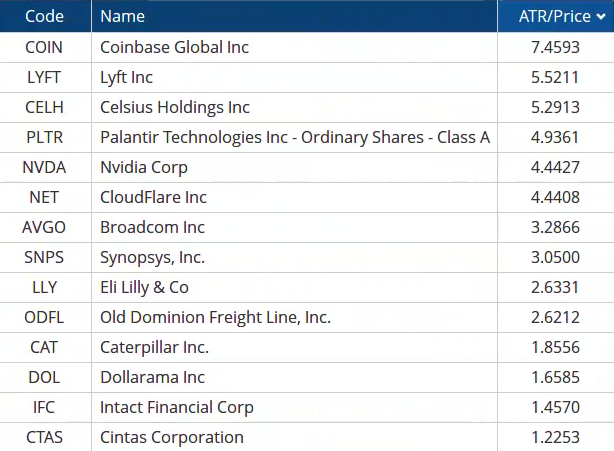Click the Code column header
Screen dimensions: 614x451
tap(44, 16)
